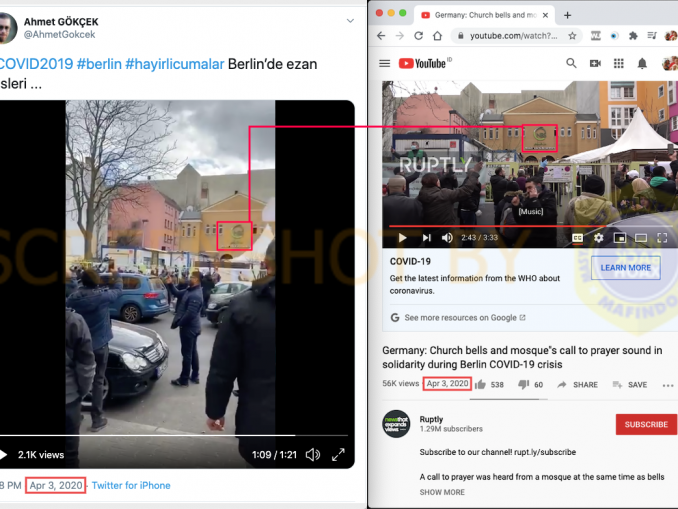Open the more actions ellipsis menu

(x=668, y=385)
